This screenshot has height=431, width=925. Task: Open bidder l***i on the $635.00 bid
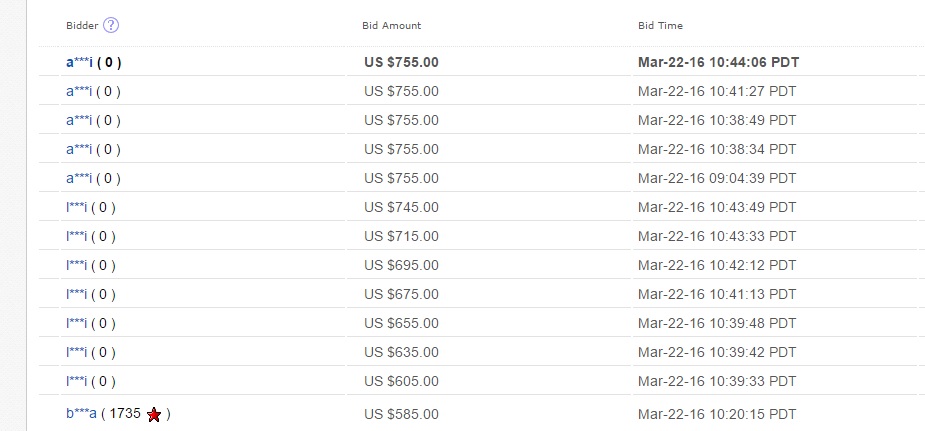[x=77, y=352]
